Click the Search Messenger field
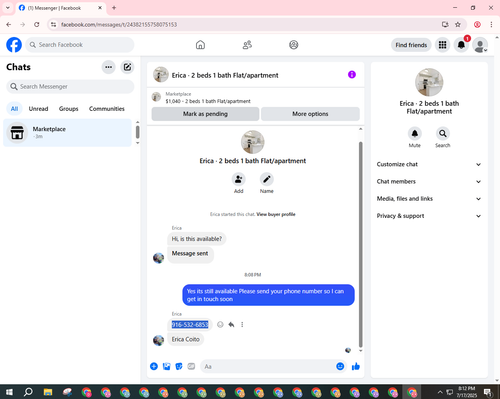 point(70,87)
